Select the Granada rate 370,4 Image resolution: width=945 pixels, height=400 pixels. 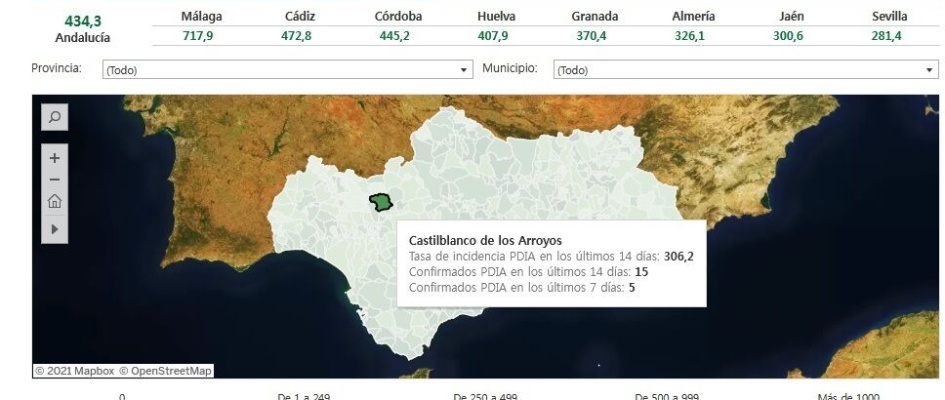click(591, 36)
